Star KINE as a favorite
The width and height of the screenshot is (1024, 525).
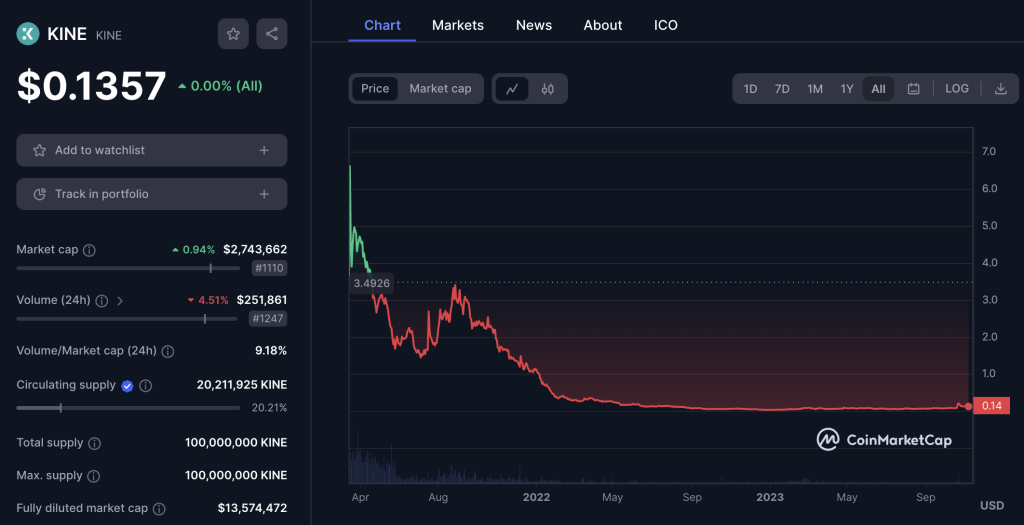pos(233,34)
